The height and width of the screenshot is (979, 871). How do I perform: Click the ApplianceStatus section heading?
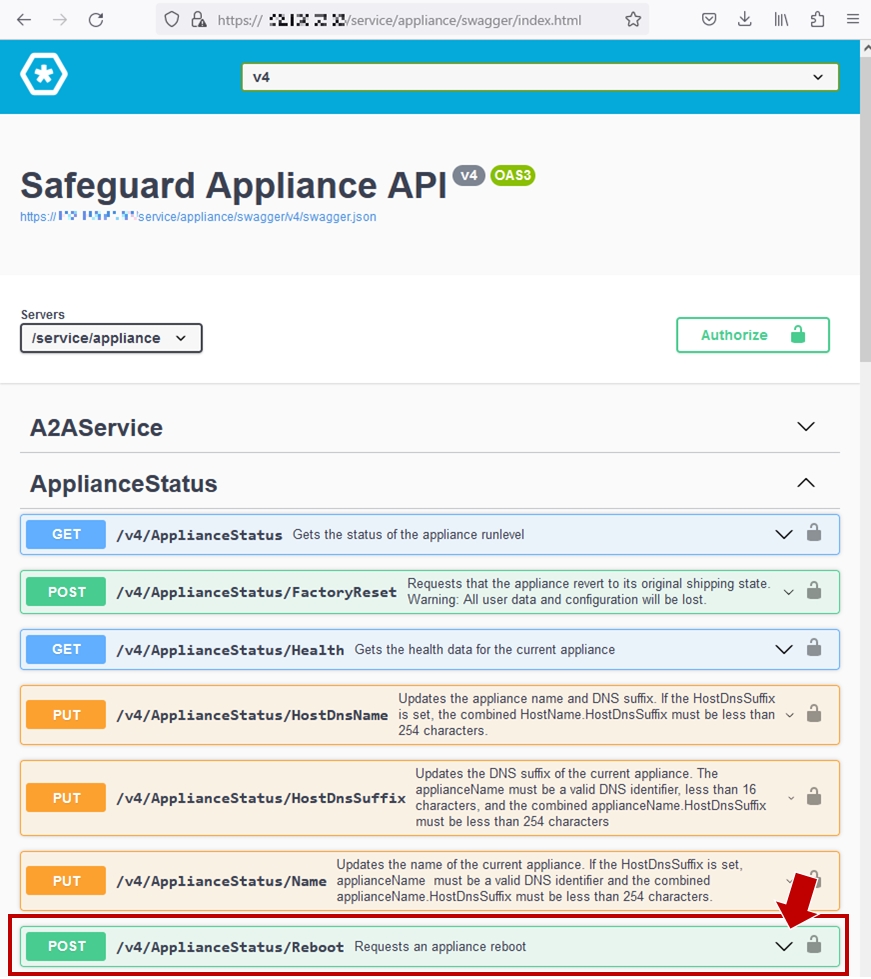point(124,484)
